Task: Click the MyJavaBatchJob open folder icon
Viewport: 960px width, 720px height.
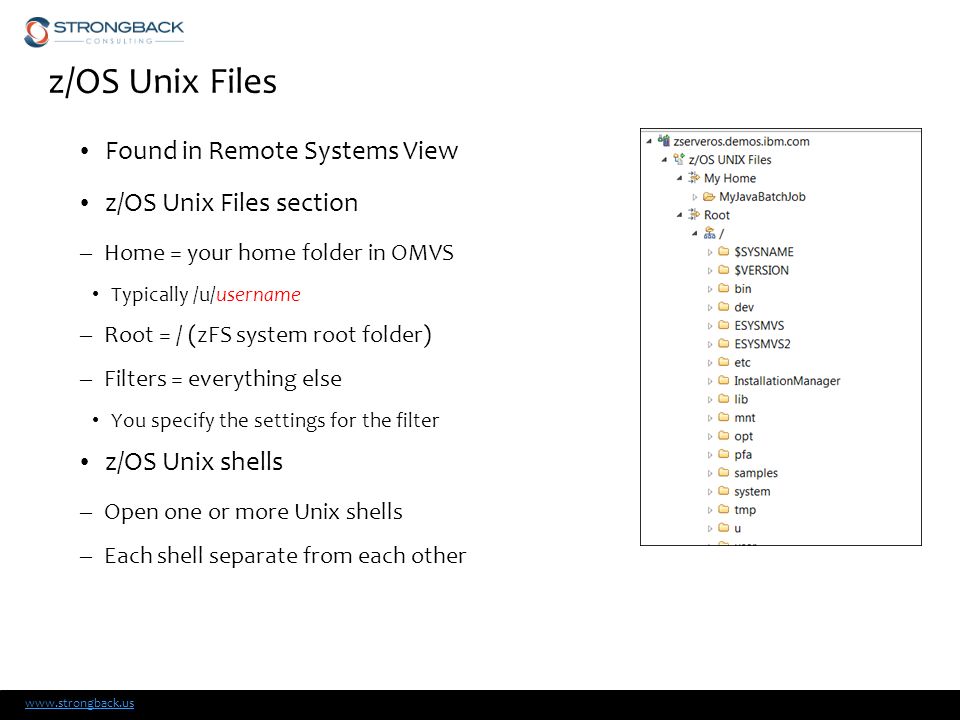Action: pos(709,197)
